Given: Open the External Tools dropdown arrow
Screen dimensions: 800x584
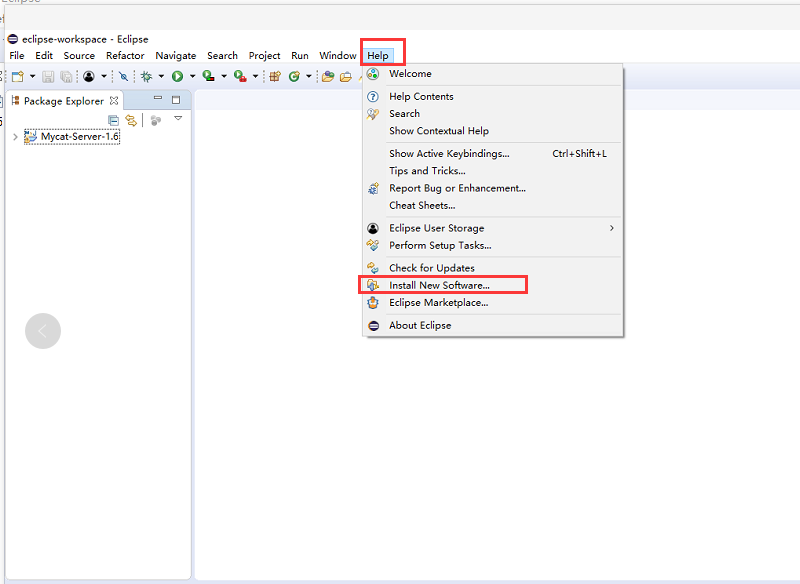Looking at the screenshot, I should (255, 77).
